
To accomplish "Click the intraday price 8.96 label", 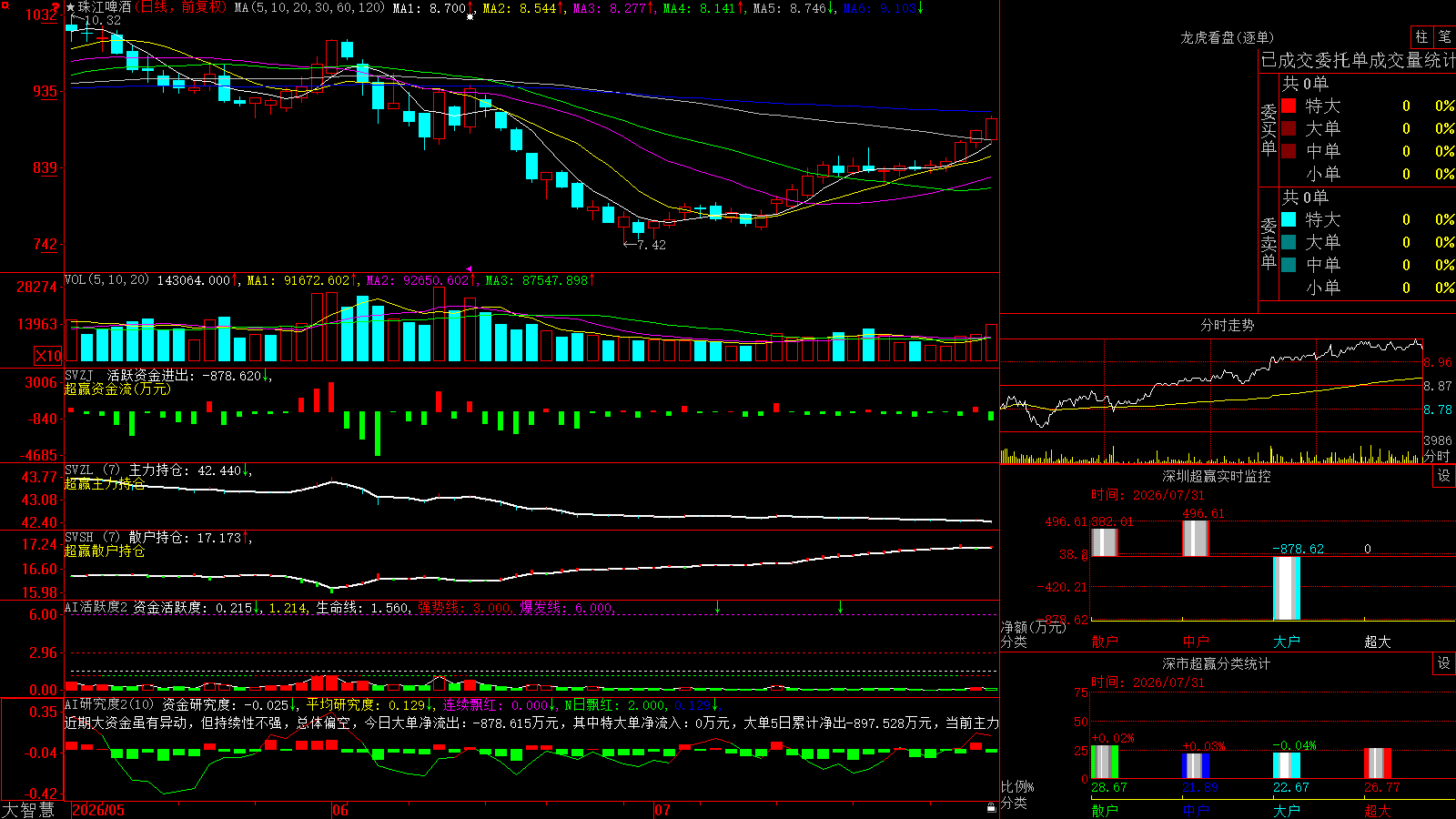I will [x=1438, y=362].
